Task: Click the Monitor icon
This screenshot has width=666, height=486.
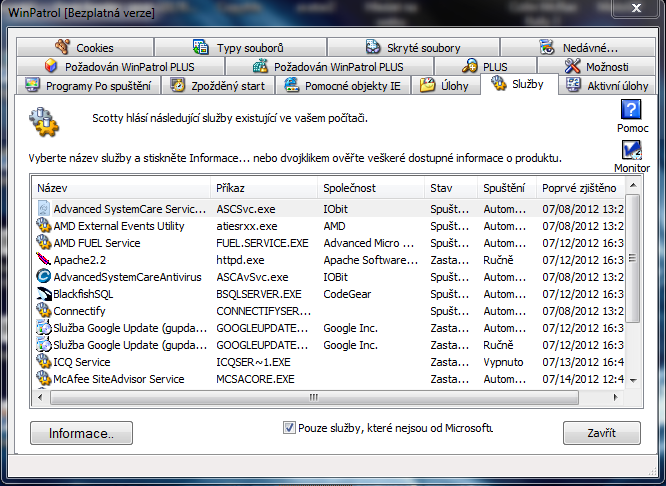Action: coord(632,150)
